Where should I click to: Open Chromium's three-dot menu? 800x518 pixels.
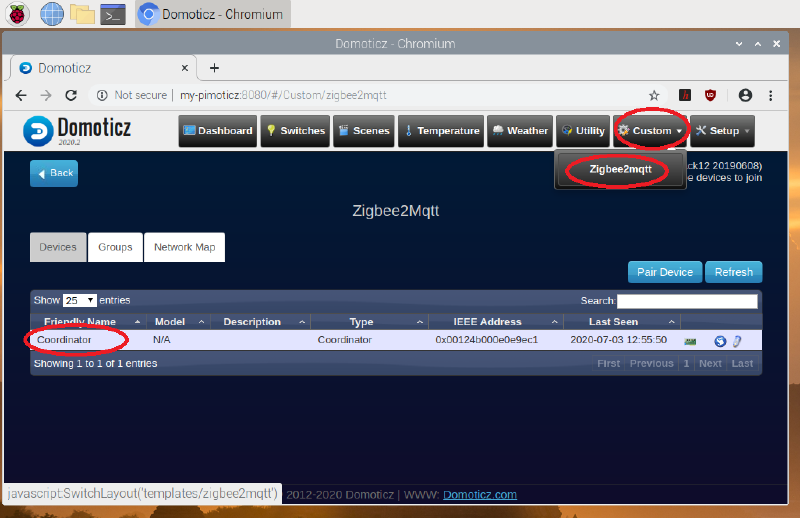coord(770,95)
